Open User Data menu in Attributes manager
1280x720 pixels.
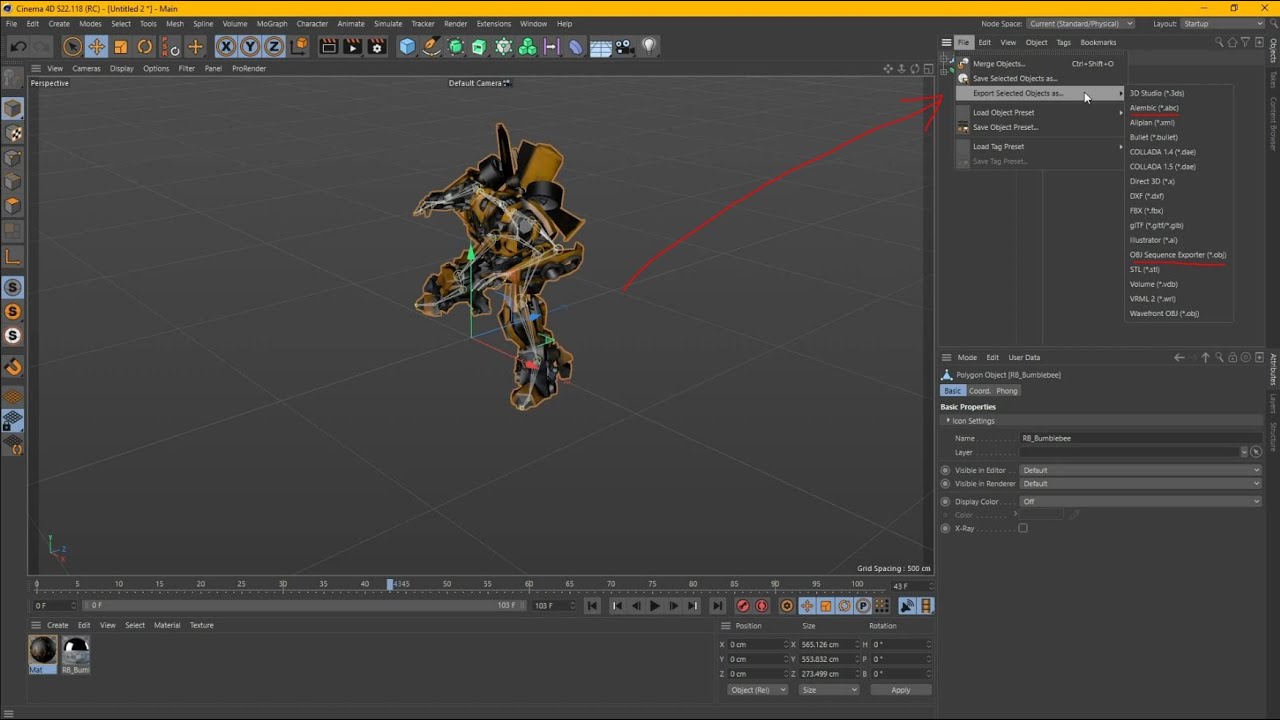click(1024, 357)
